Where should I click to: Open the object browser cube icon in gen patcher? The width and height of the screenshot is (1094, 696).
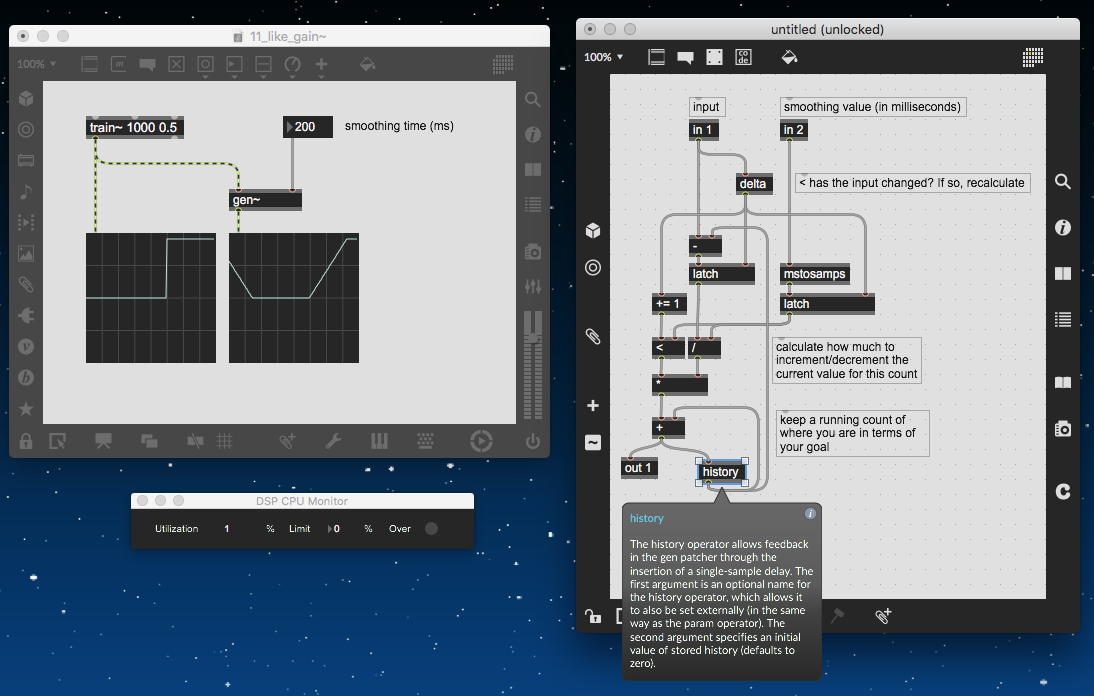coord(593,230)
